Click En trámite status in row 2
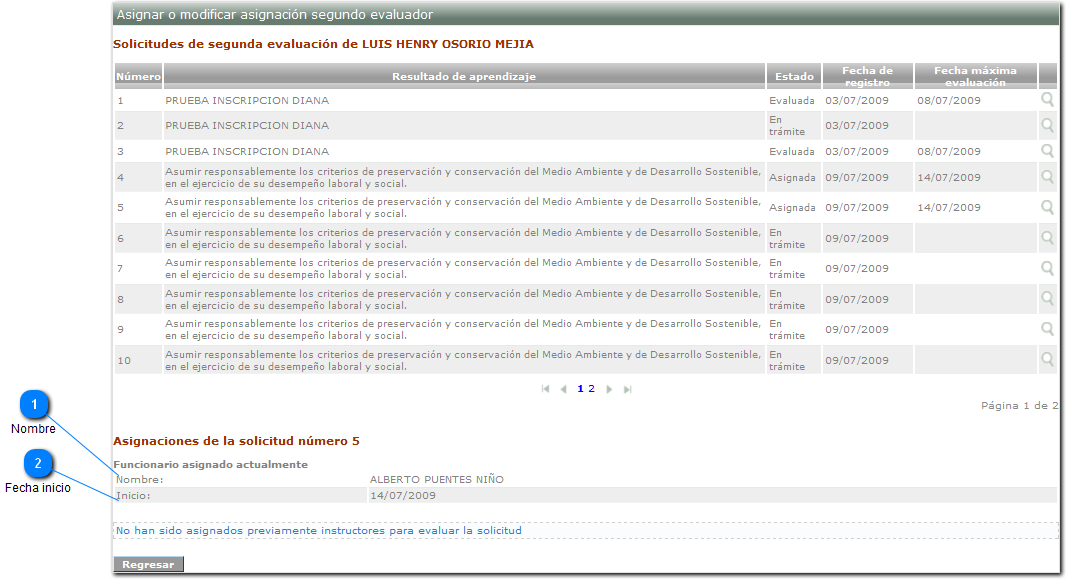Viewport: 1073px width, 586px height. tap(787, 125)
